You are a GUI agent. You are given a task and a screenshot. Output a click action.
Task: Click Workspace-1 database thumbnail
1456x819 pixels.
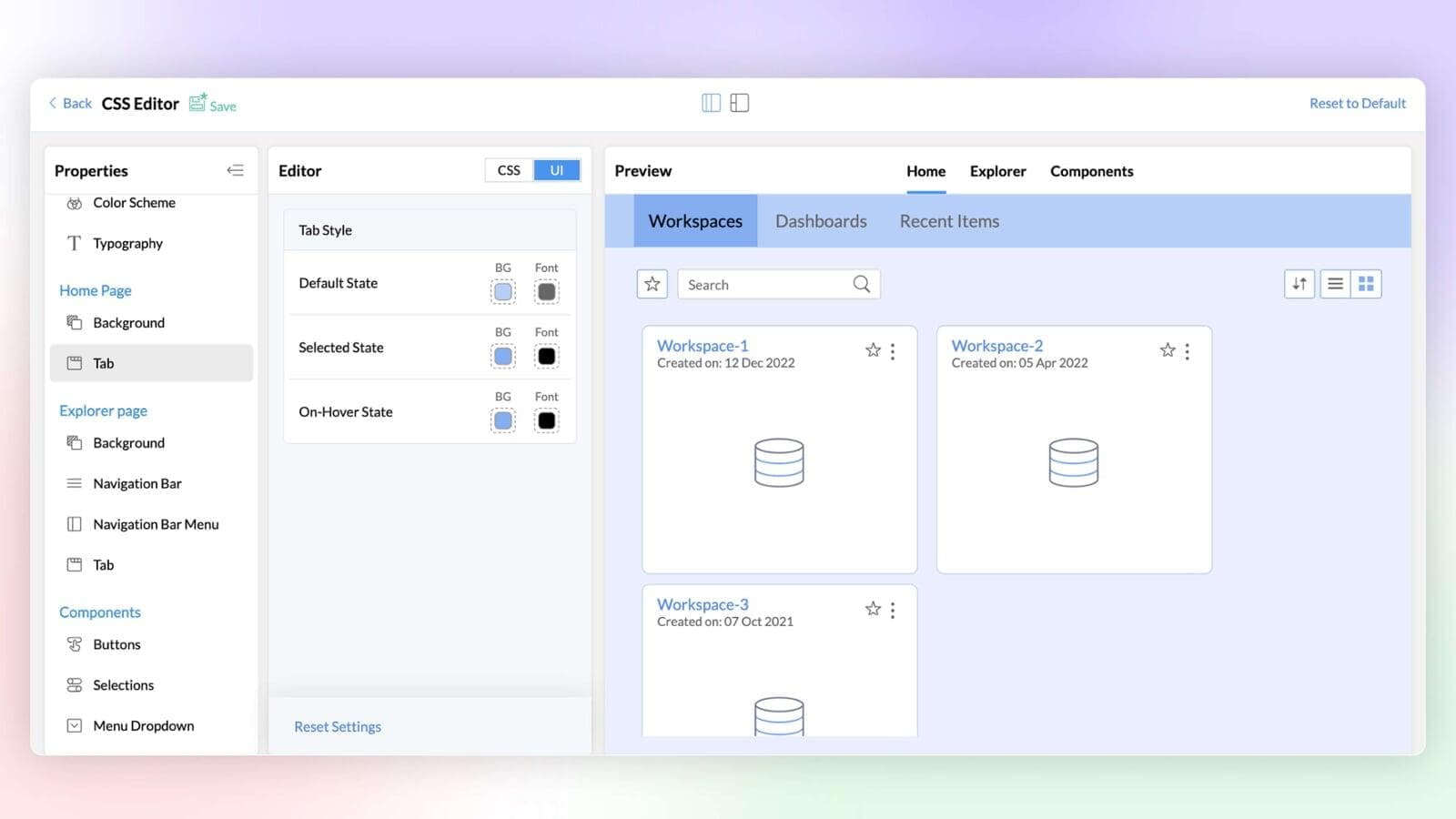click(x=779, y=462)
